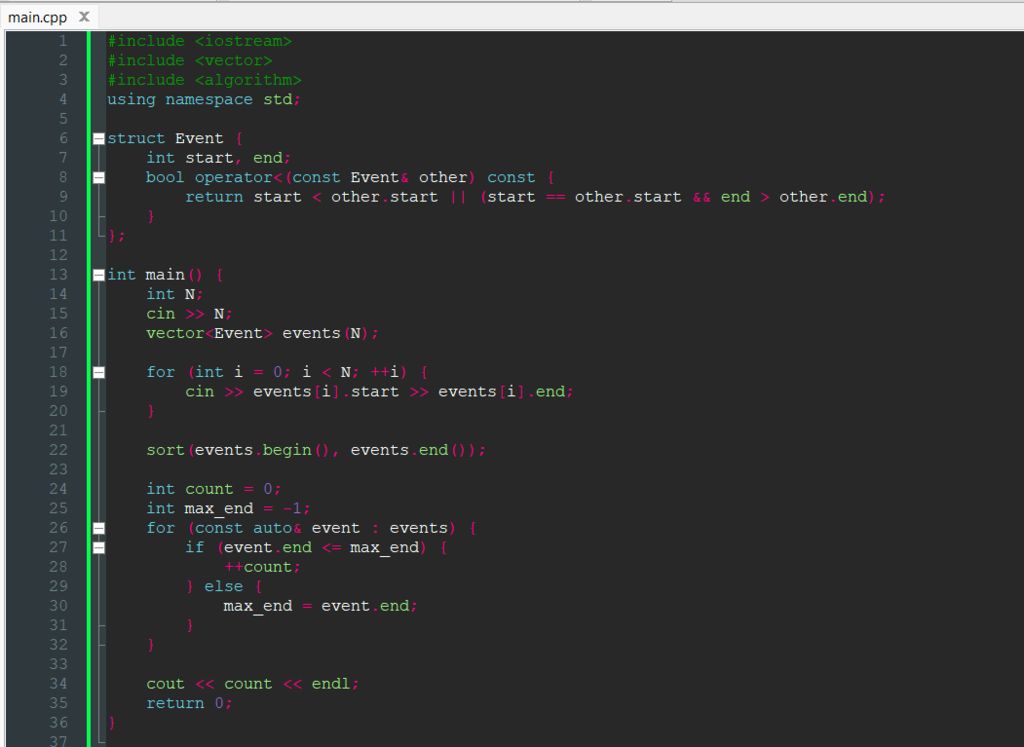1024x747 pixels.
Task: Click 'int count = 0;' line
Action: coord(214,489)
